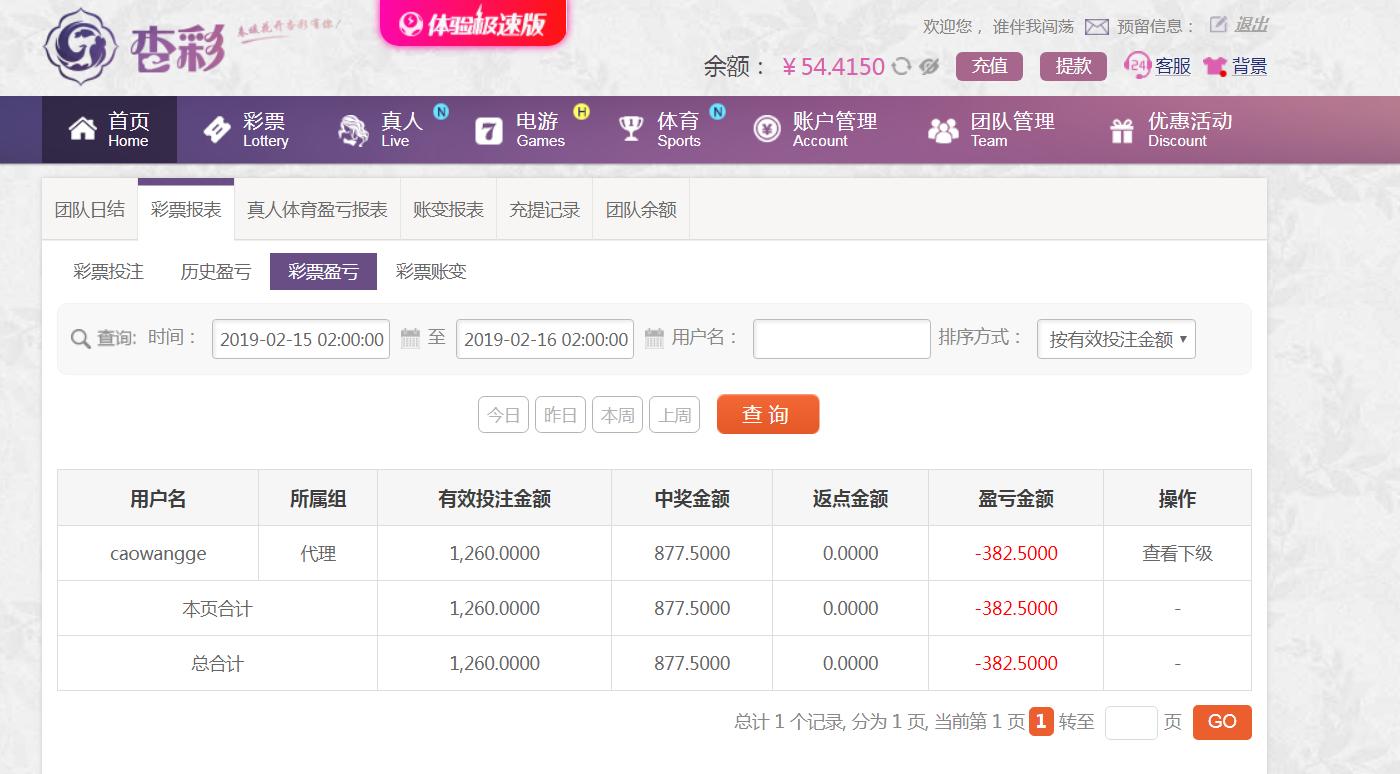This screenshot has height=774, width=1400.
Task: Hide the balance using the eye icon
Action: click(929, 67)
